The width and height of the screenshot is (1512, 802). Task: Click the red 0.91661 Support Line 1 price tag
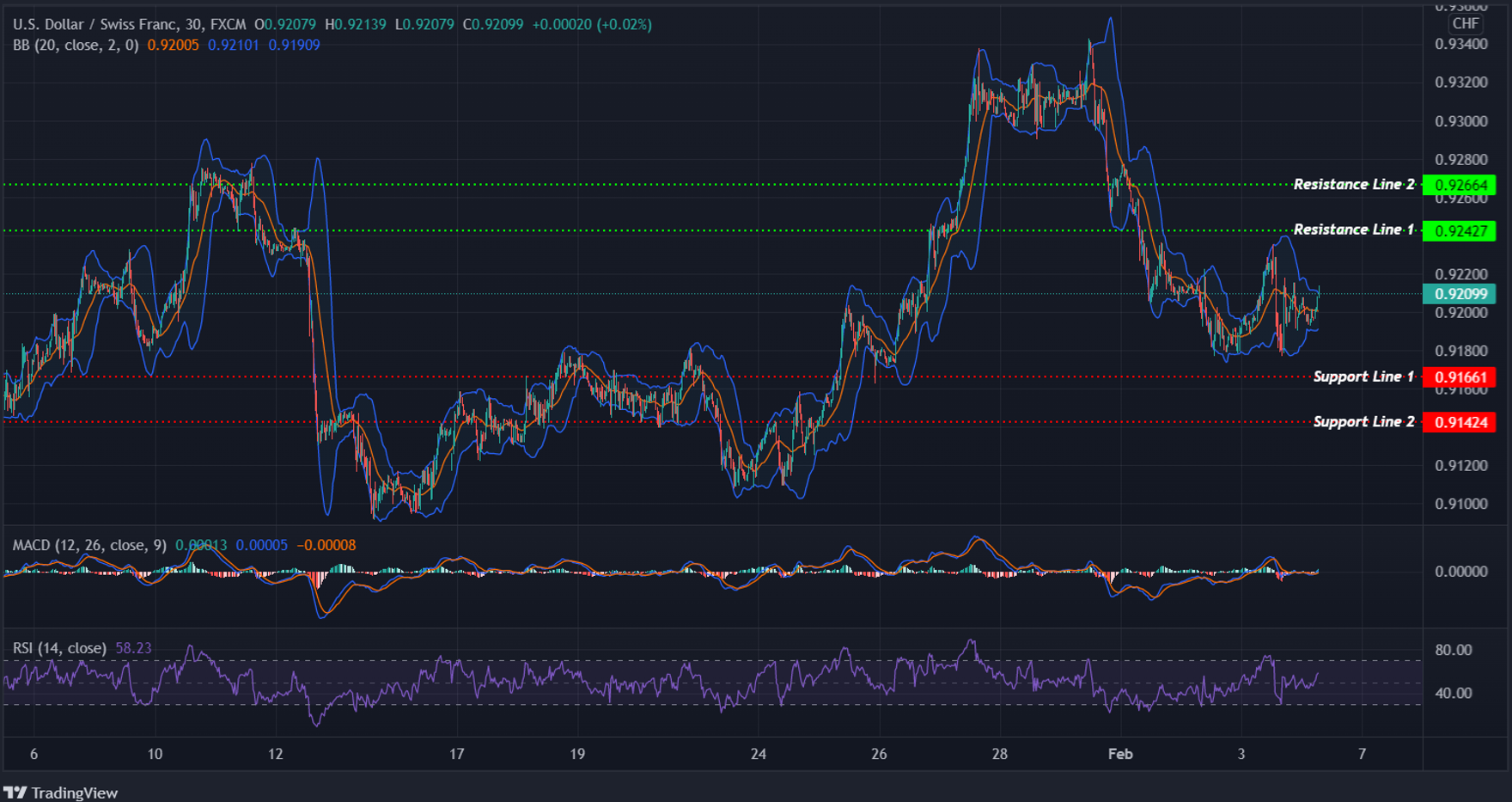click(x=1460, y=377)
